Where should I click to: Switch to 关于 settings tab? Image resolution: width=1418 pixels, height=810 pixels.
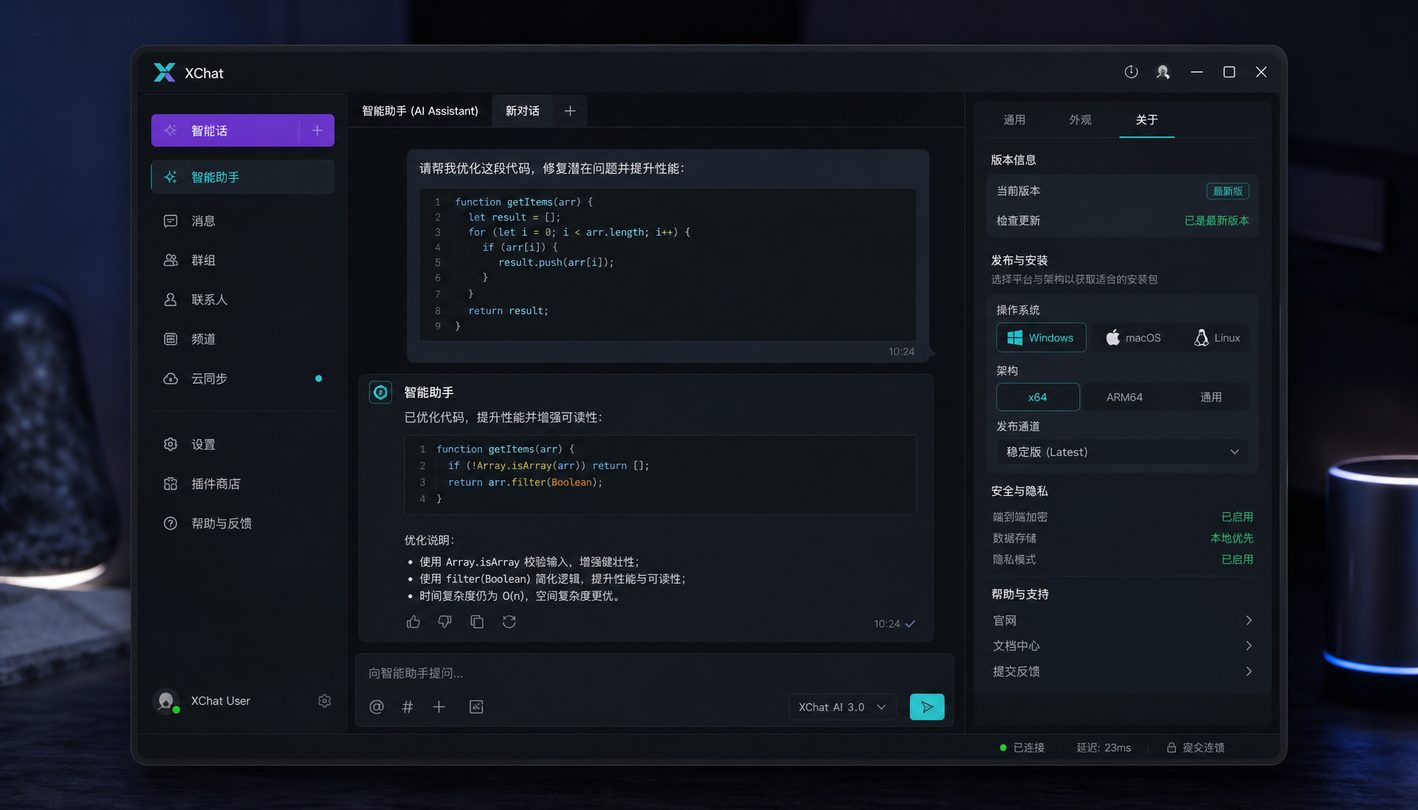coord(1147,120)
